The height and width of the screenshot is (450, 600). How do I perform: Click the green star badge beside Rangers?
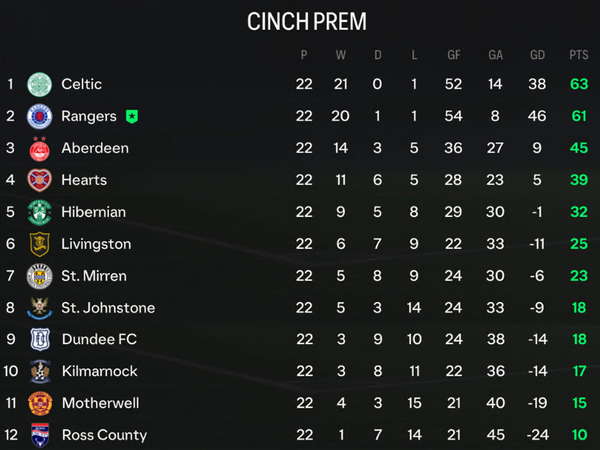(132, 116)
